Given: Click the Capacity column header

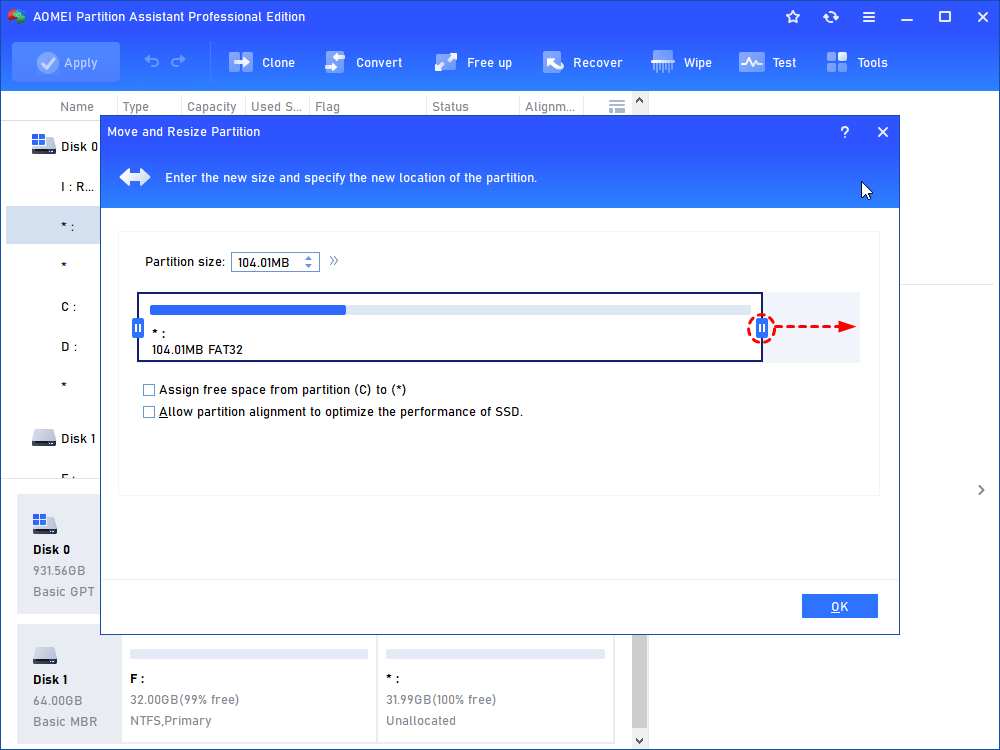Looking at the screenshot, I should pyautogui.click(x=211, y=107).
